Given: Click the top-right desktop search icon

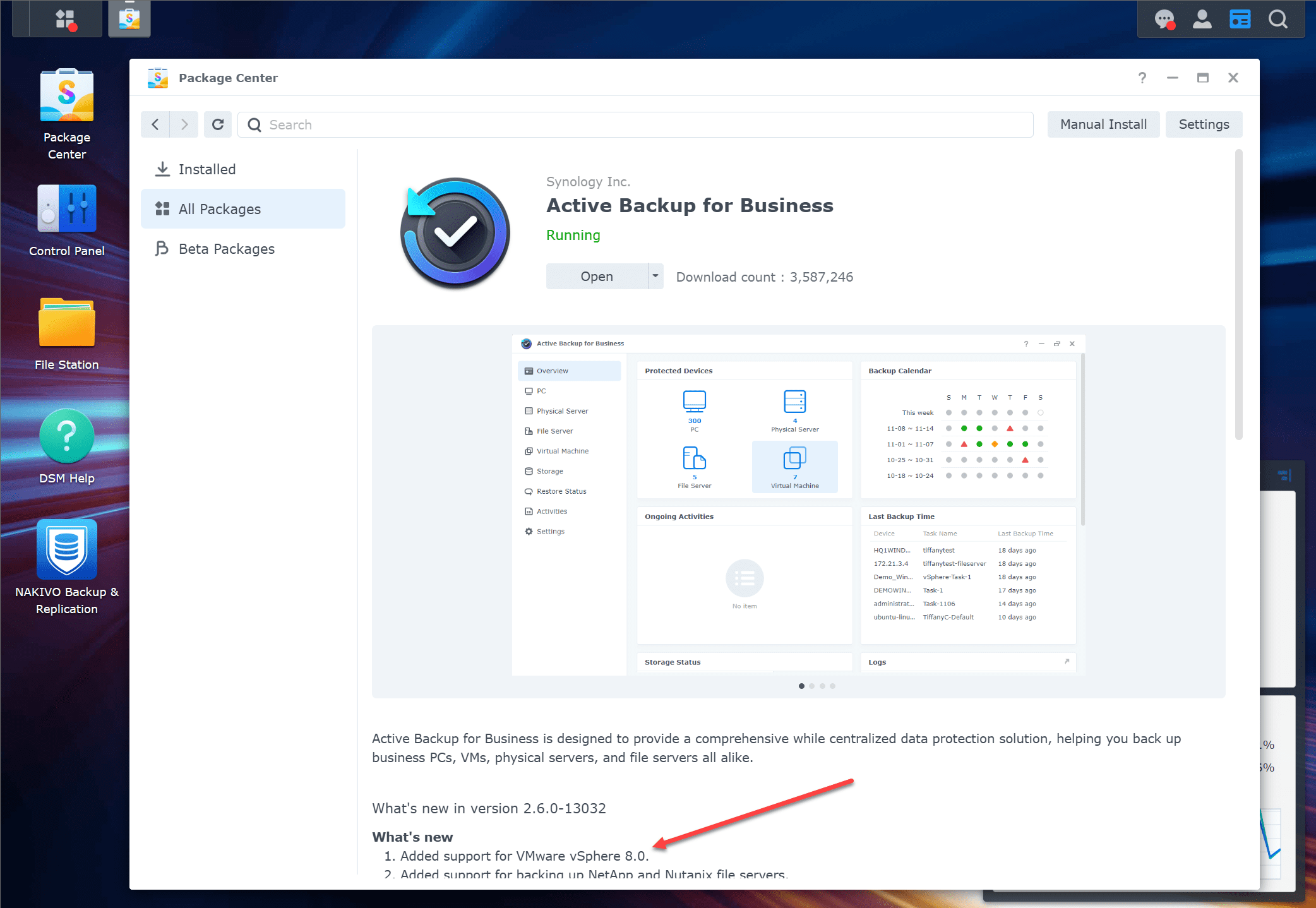Looking at the screenshot, I should (x=1277, y=19).
